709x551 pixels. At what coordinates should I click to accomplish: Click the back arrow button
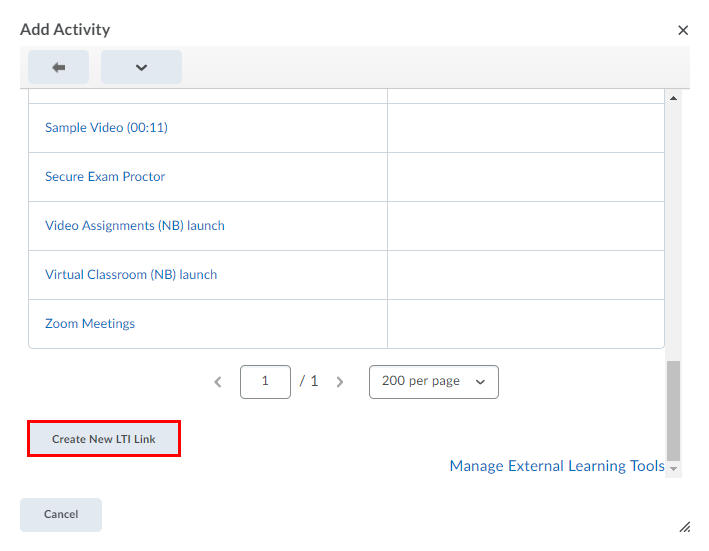58,67
